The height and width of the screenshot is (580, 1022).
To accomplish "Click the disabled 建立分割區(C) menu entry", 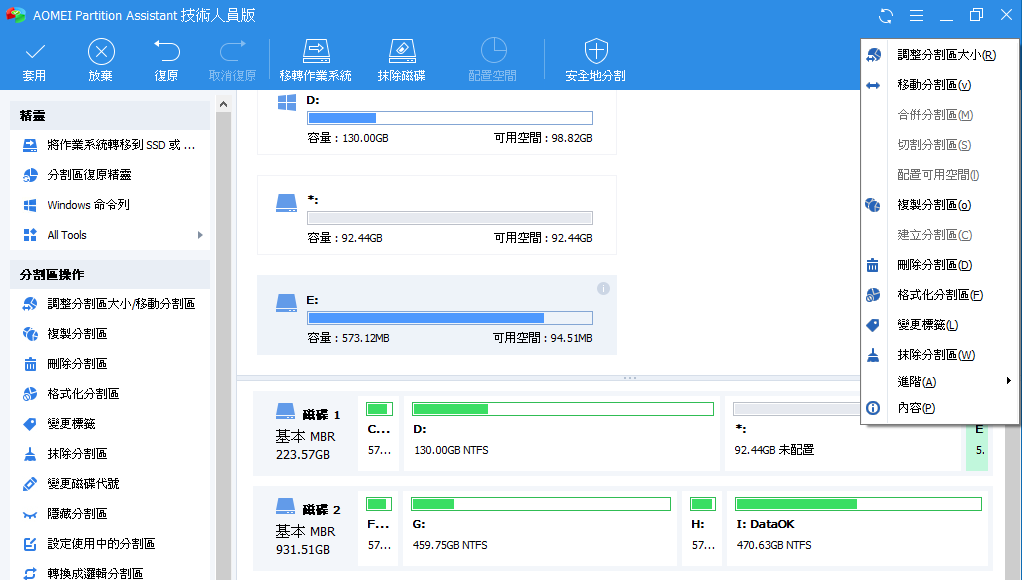I will pyautogui.click(x=939, y=235).
